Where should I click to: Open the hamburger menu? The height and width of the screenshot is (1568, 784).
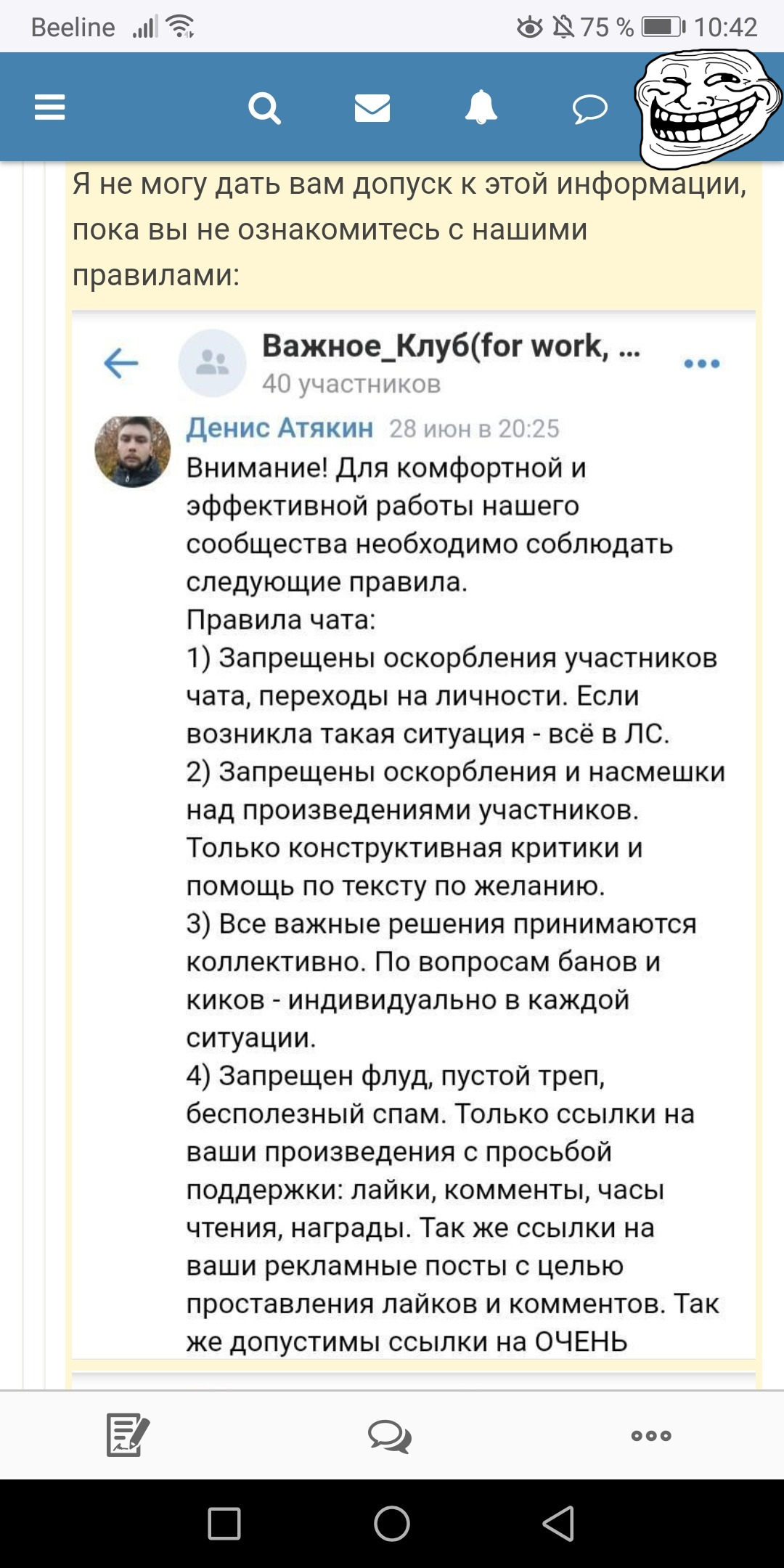[x=50, y=107]
